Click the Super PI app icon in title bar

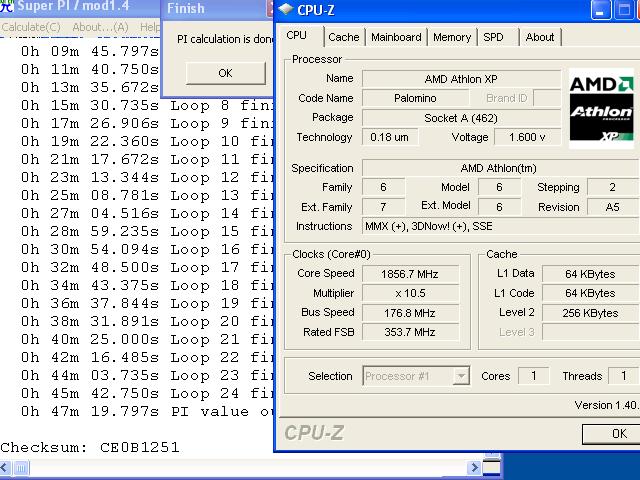point(6,6)
